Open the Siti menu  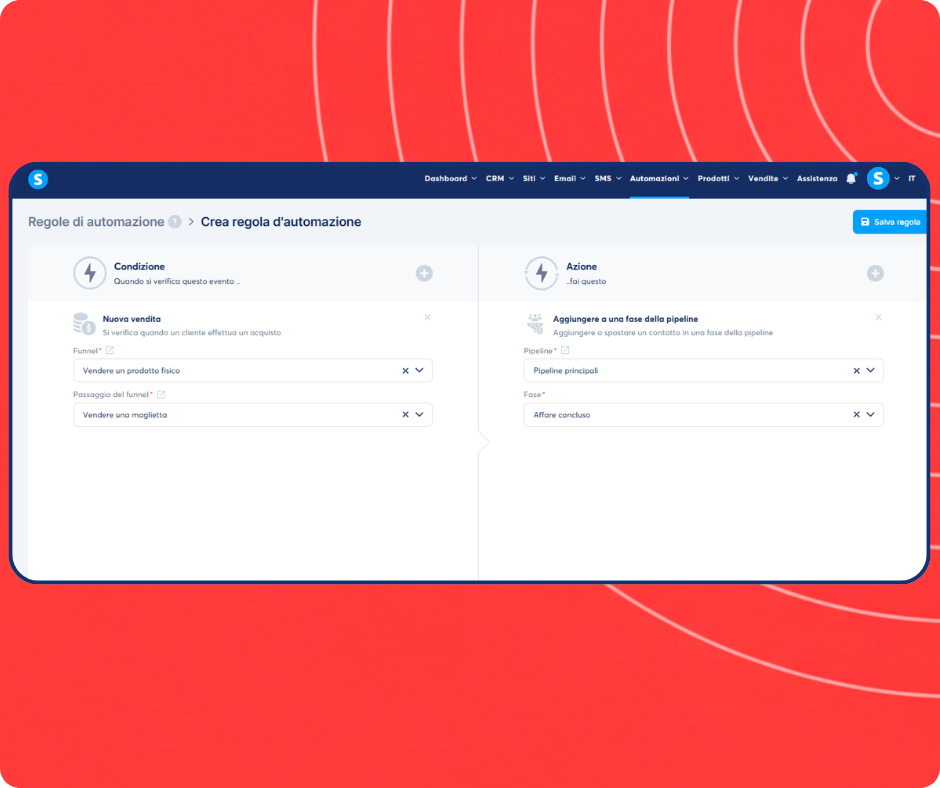(x=534, y=179)
